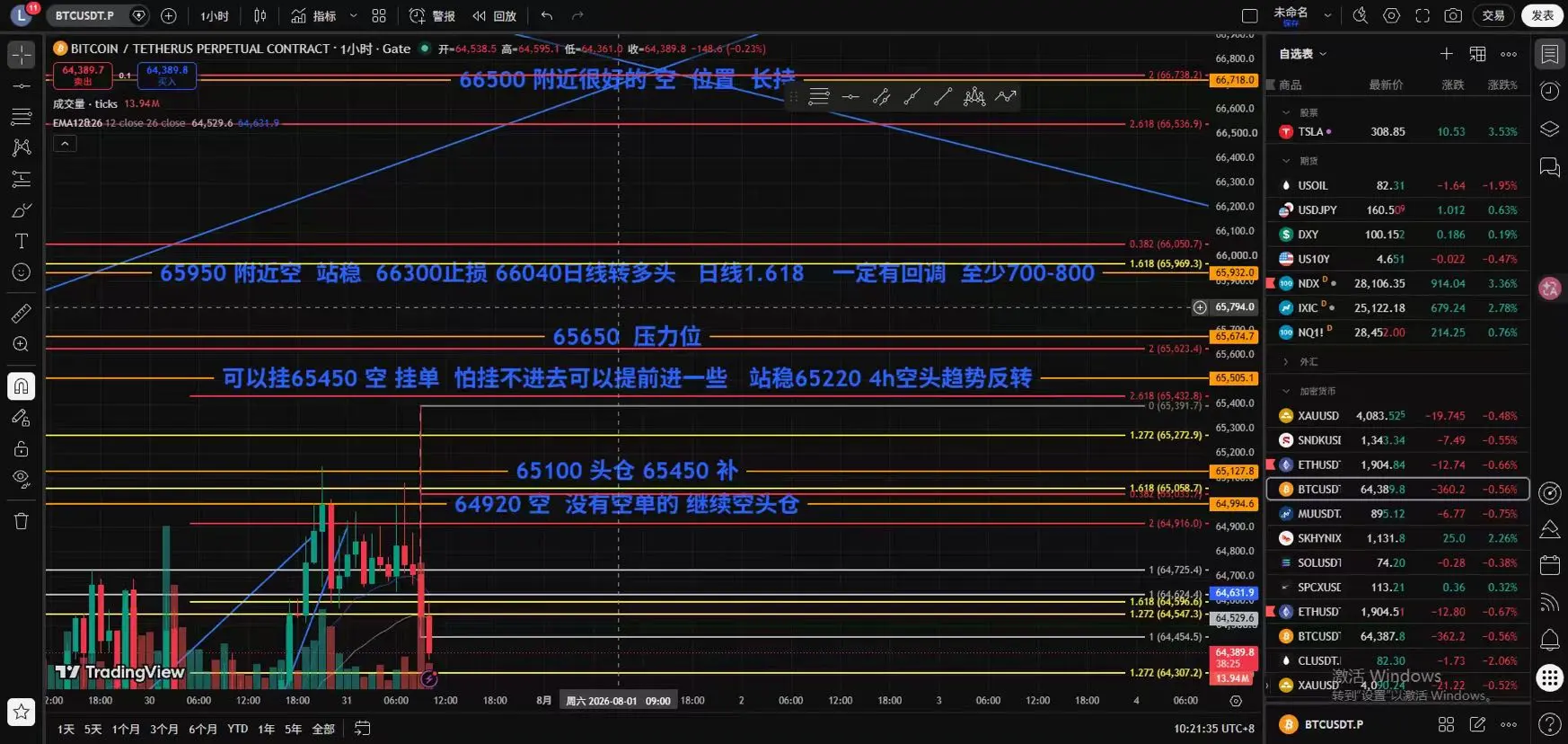This screenshot has width=1568, height=744.
Task: Select the TSLA row in the watchlist
Action: point(1398,131)
